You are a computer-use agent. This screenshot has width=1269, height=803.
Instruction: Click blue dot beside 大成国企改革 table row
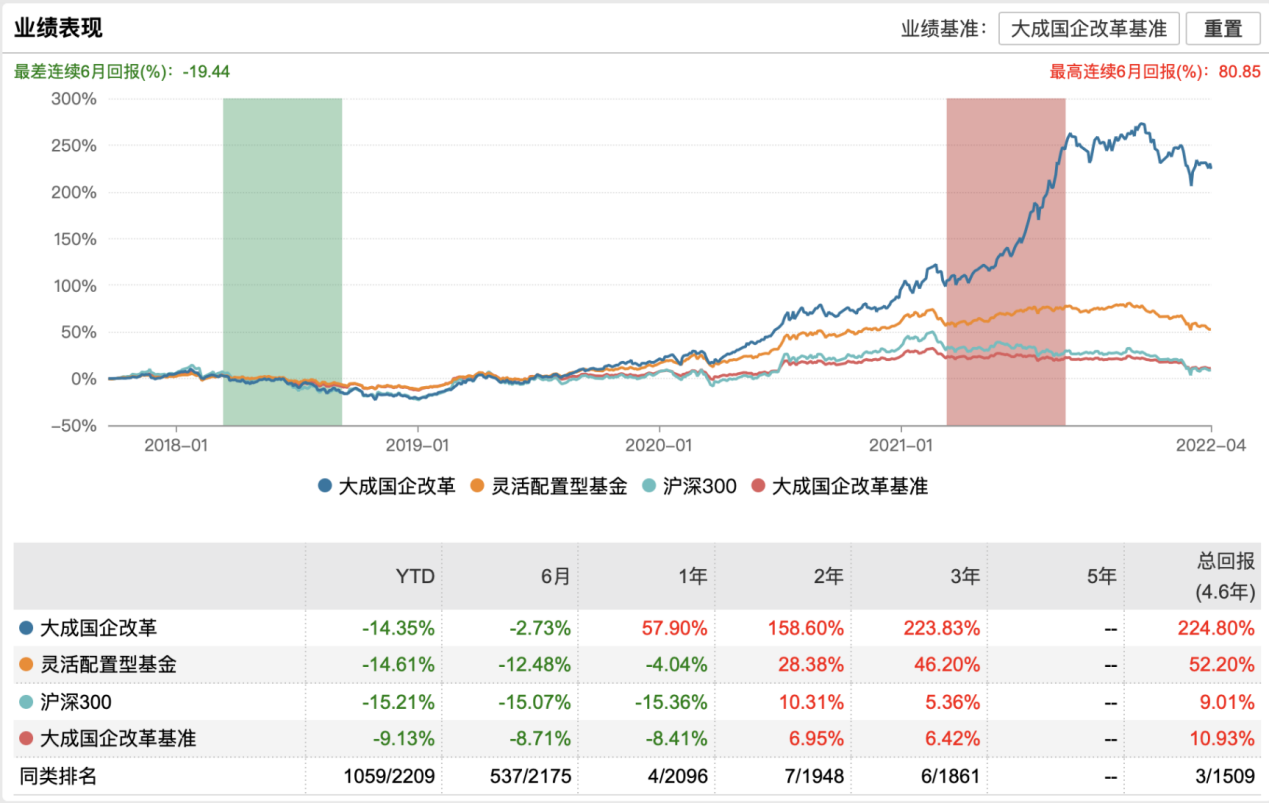[26, 629]
